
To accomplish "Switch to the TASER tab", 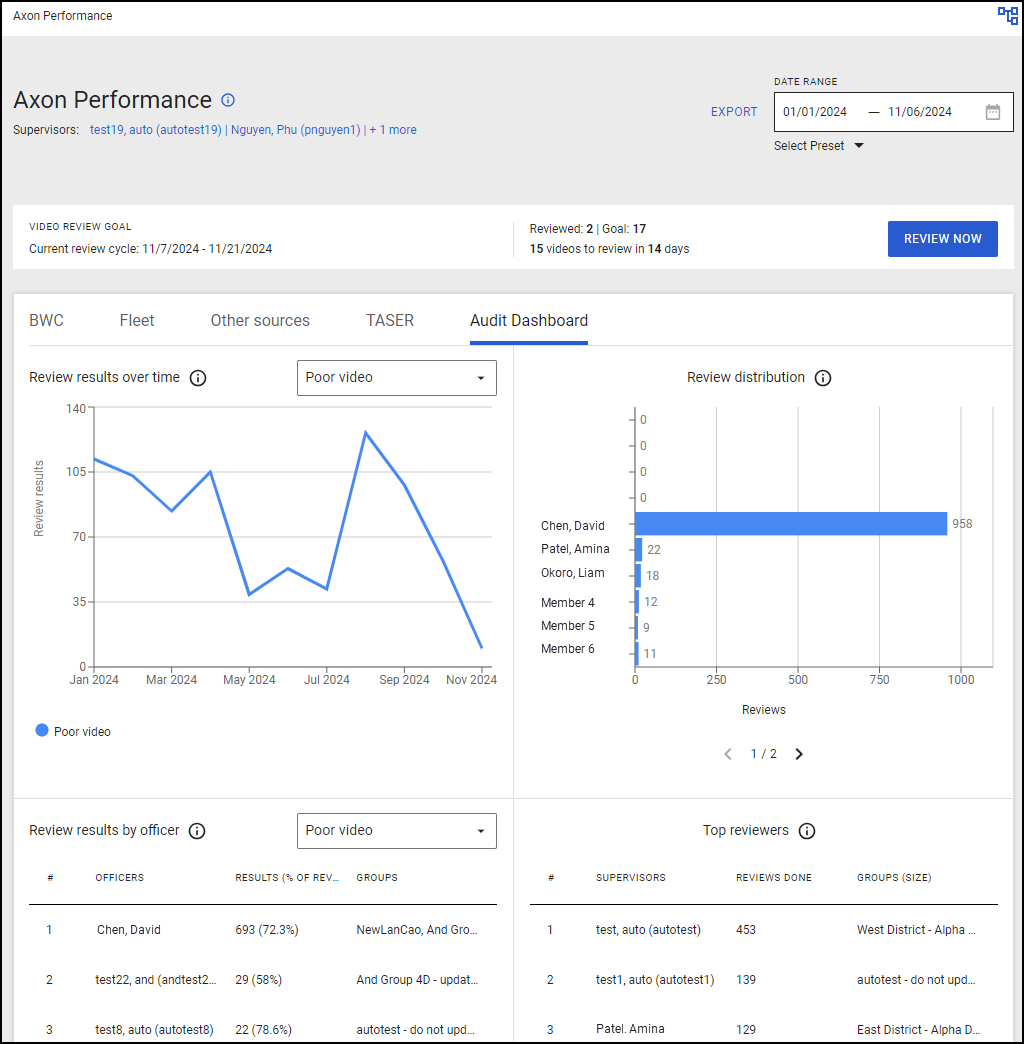I will [389, 320].
